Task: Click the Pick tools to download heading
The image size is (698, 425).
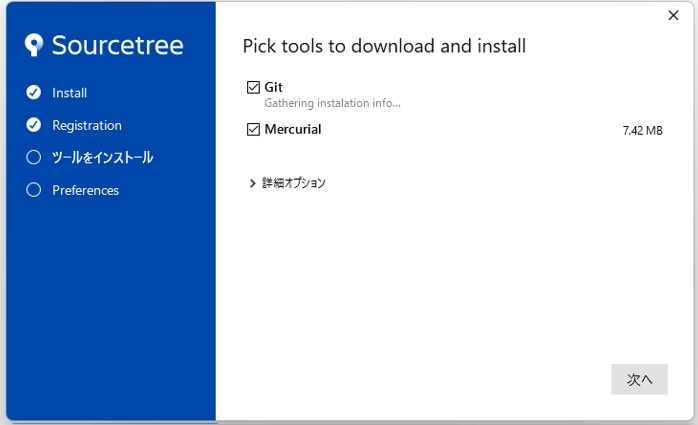Action: (384, 46)
